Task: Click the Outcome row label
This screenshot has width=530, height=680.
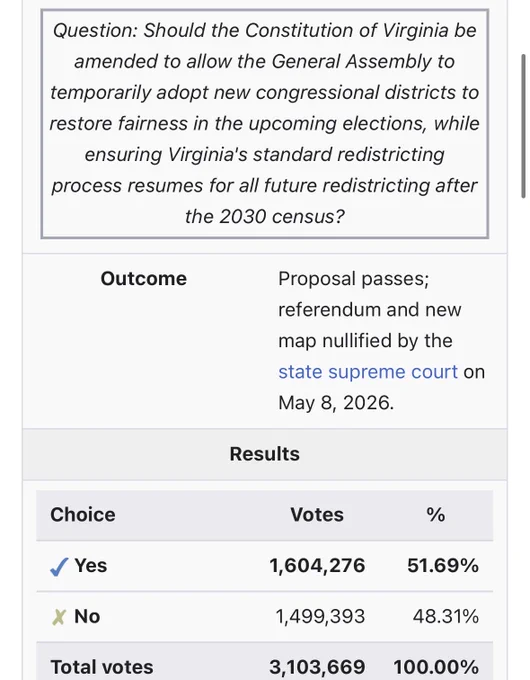Action: pos(144,278)
